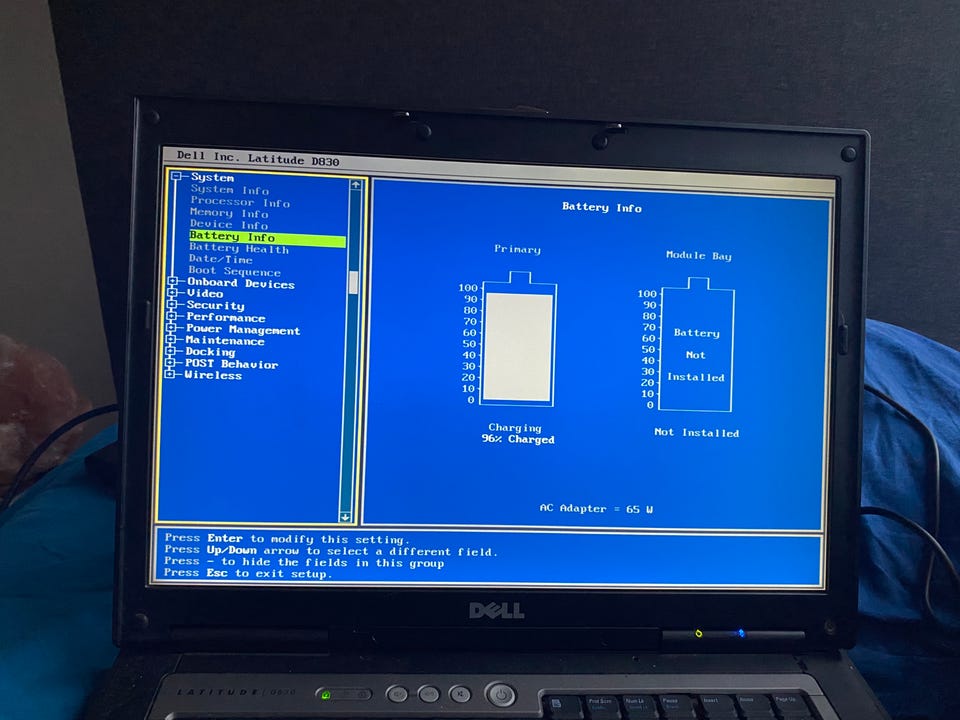Click Onboard Devices label
Image resolution: width=960 pixels, height=720 pixels.
tap(241, 283)
